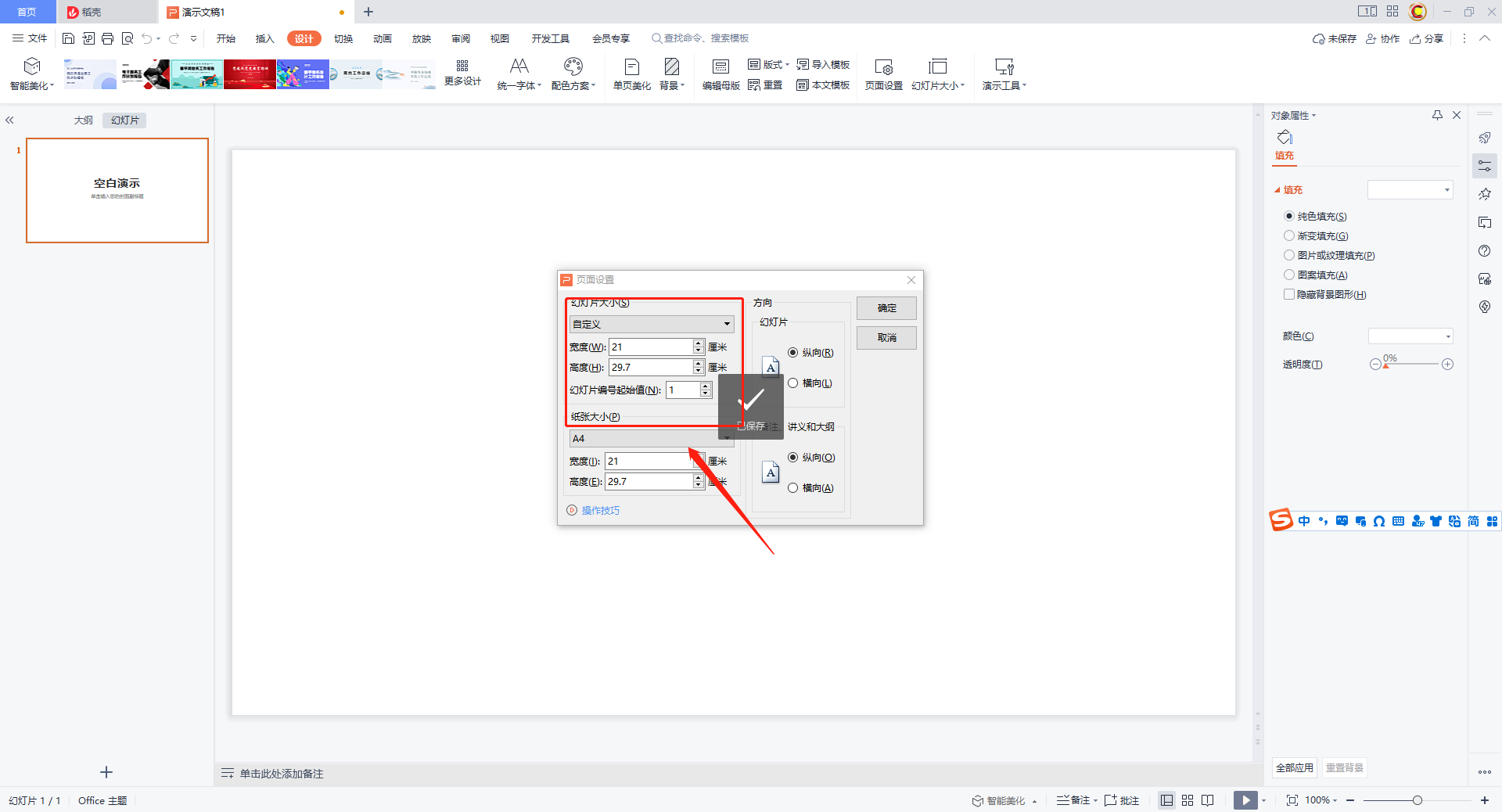Click Apply to All (全部应用) button
This screenshot has height=812, width=1502.
pyautogui.click(x=1295, y=767)
